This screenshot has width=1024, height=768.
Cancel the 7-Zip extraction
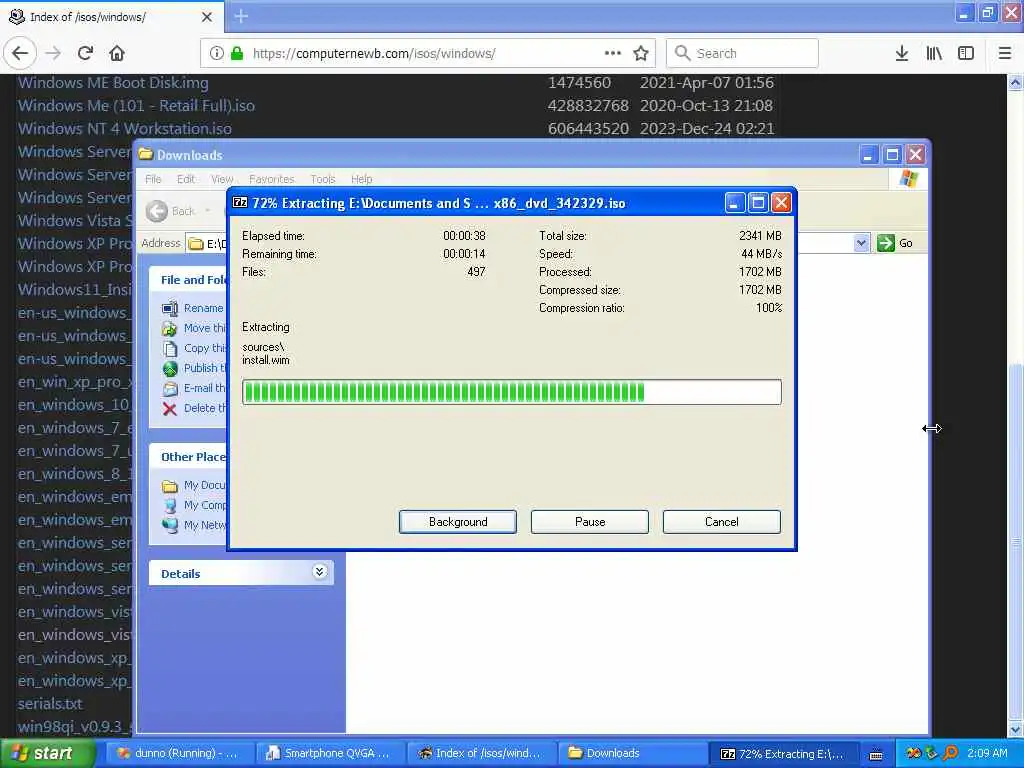click(x=722, y=522)
